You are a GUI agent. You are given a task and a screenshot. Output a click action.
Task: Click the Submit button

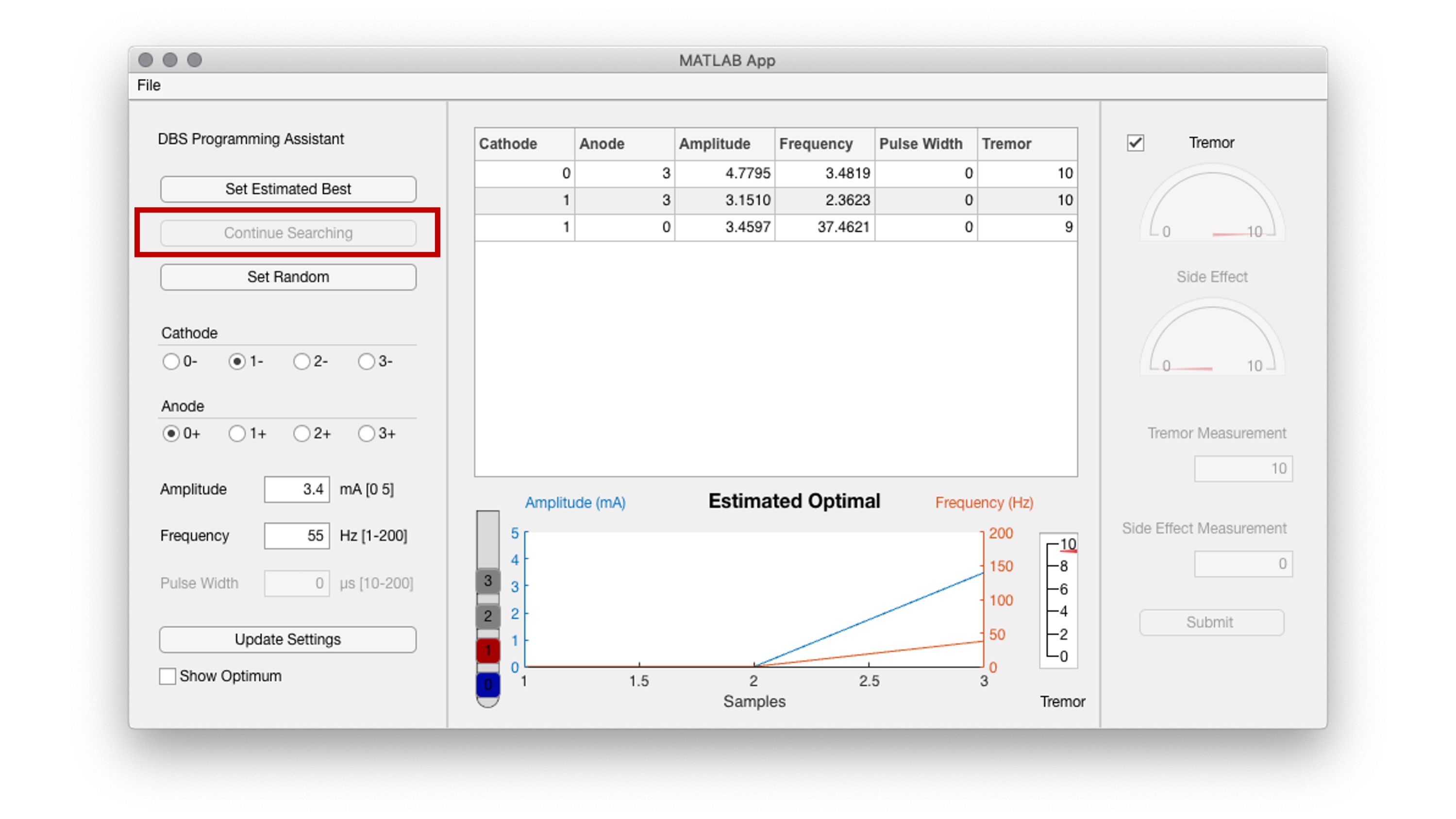coord(1212,622)
